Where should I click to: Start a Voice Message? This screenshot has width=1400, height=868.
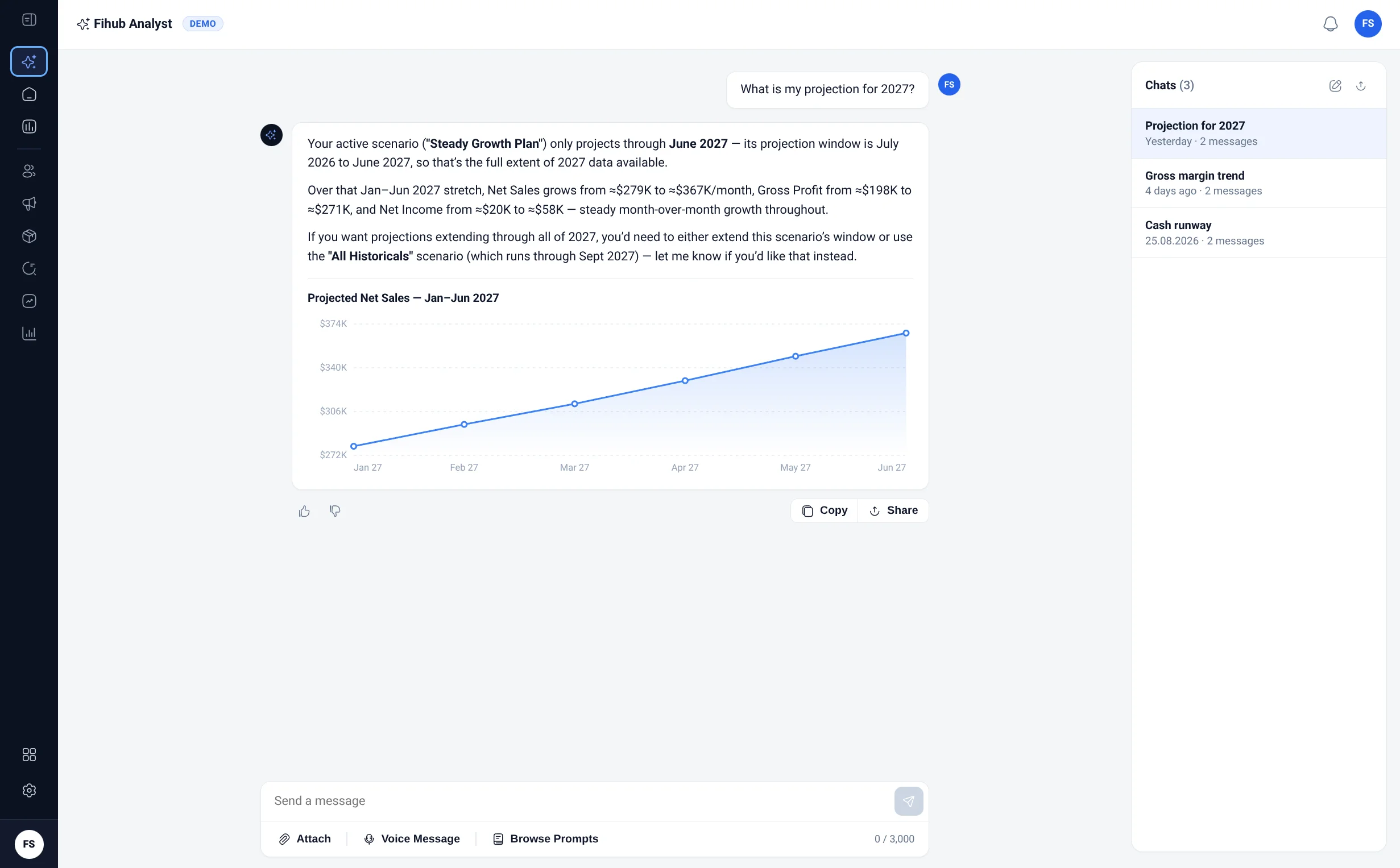[412, 838]
